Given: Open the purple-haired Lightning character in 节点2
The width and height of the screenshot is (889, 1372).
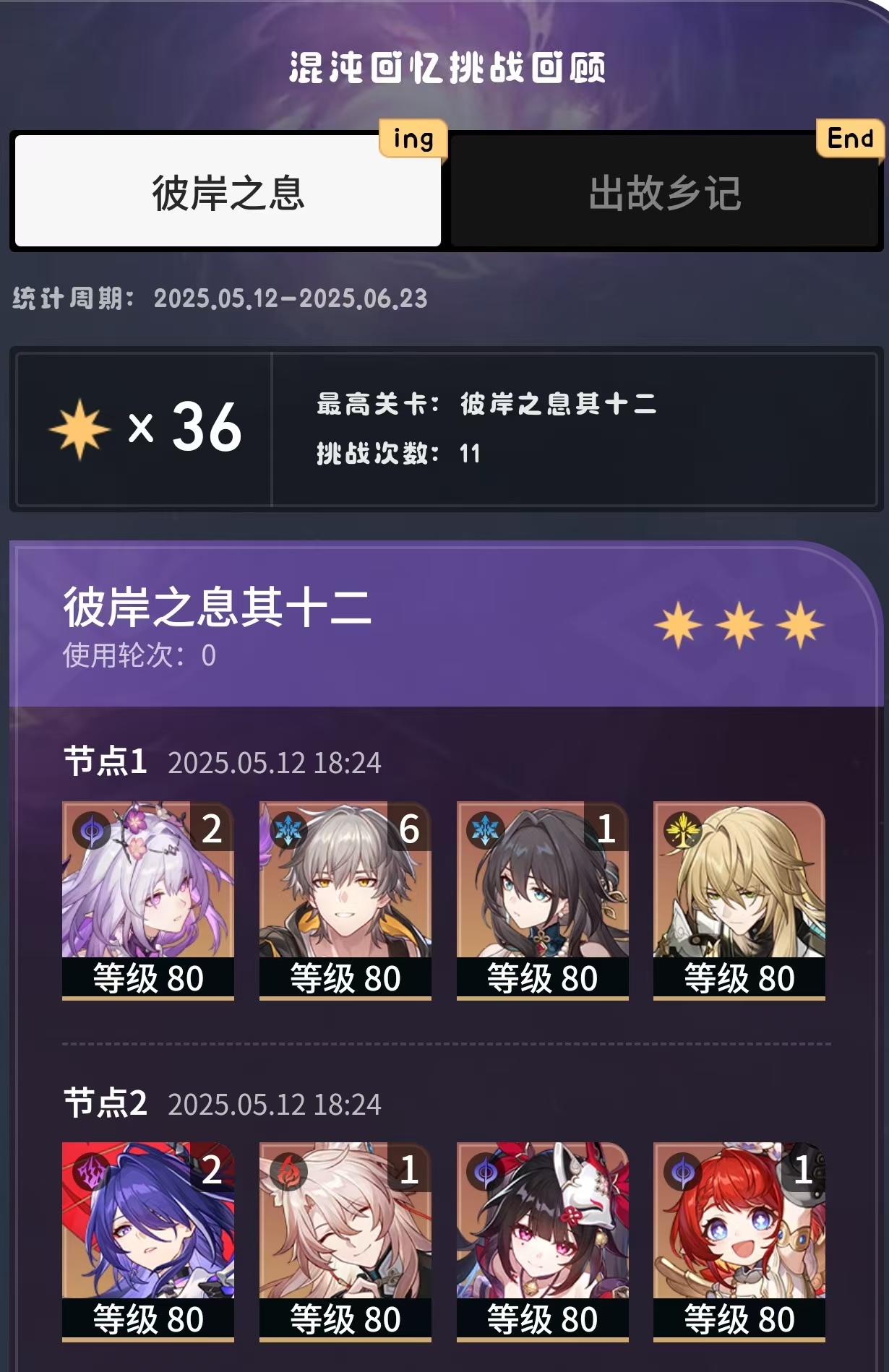Looking at the screenshot, I should point(148,1242).
